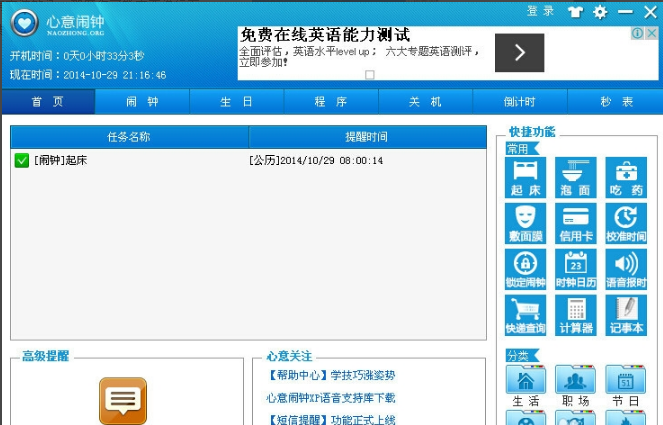
Task: Open settings via the gear icon
Action: (600, 12)
